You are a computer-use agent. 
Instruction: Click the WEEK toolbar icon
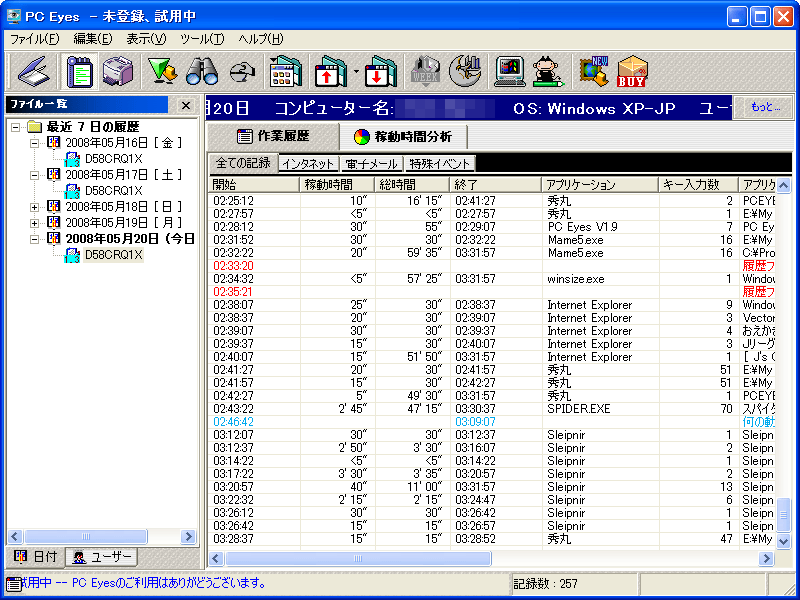(425, 71)
